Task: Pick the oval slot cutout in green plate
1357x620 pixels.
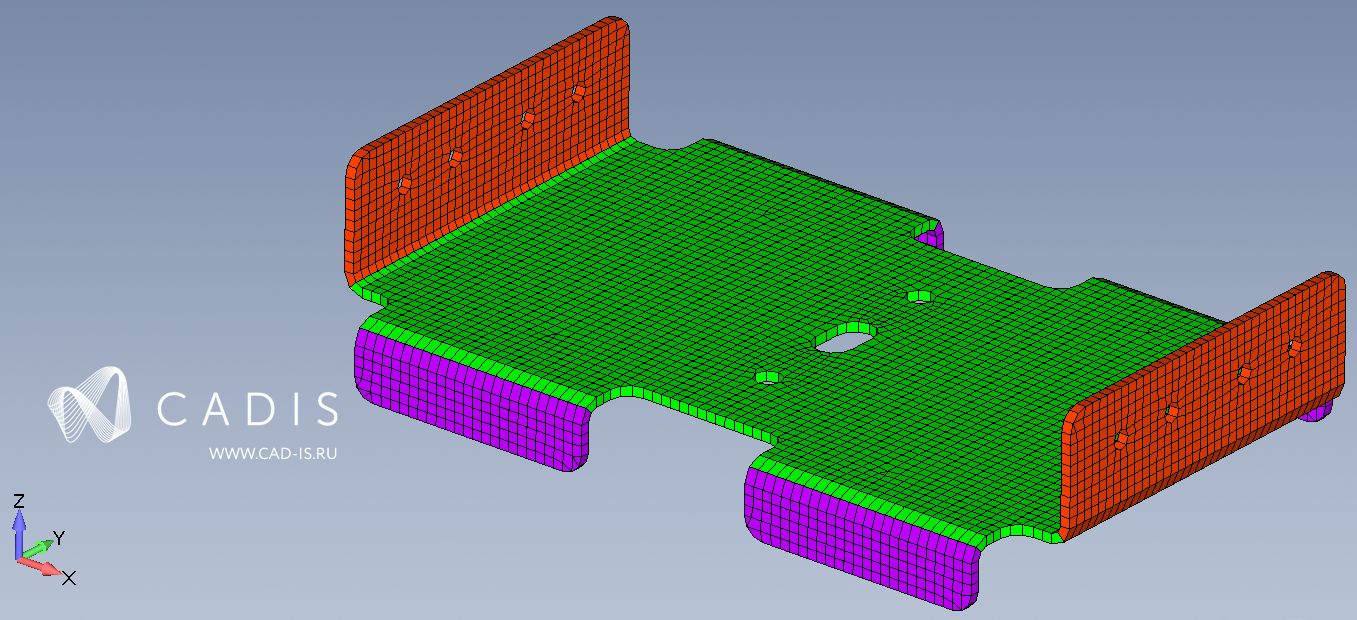Action: pyautogui.click(x=846, y=336)
